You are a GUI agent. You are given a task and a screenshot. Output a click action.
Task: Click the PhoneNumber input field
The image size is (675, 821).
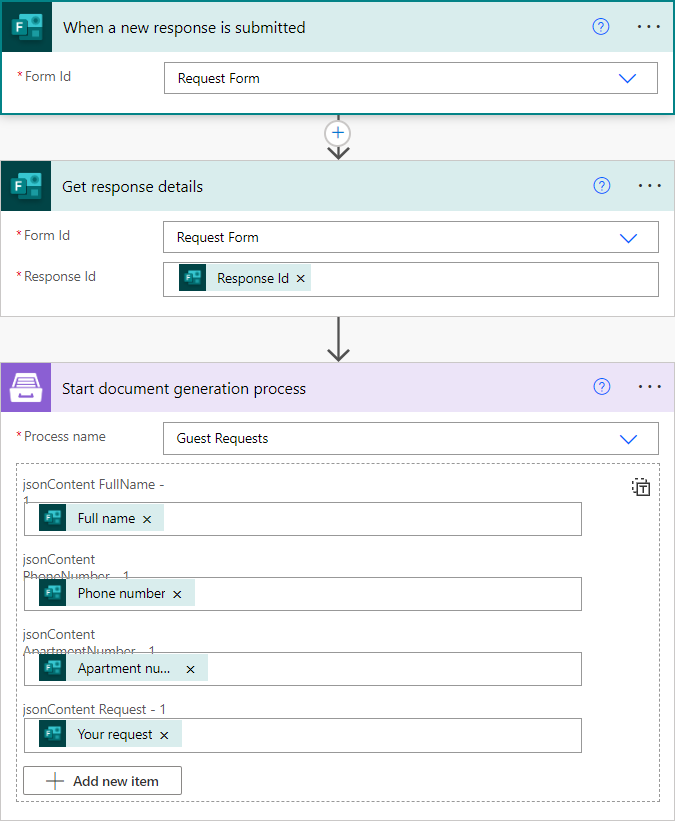(x=303, y=594)
